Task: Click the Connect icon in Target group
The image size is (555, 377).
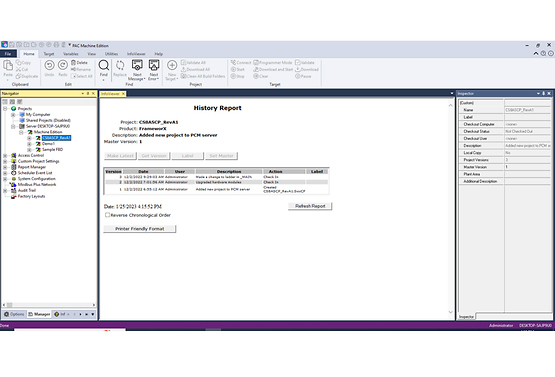Action: pyautogui.click(x=233, y=63)
